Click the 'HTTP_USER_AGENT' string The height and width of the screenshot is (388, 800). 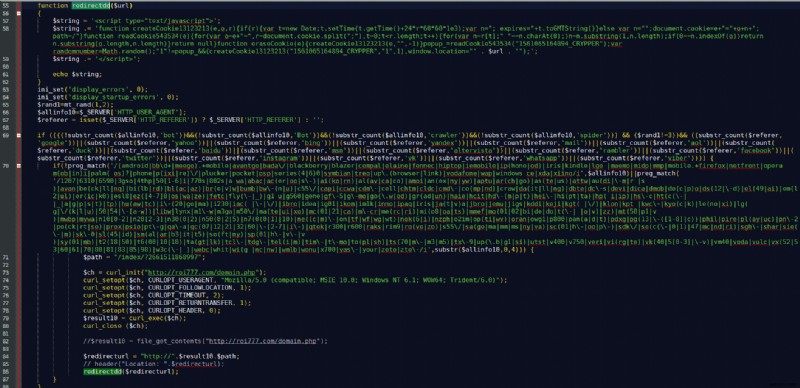pyautogui.click(x=148, y=112)
